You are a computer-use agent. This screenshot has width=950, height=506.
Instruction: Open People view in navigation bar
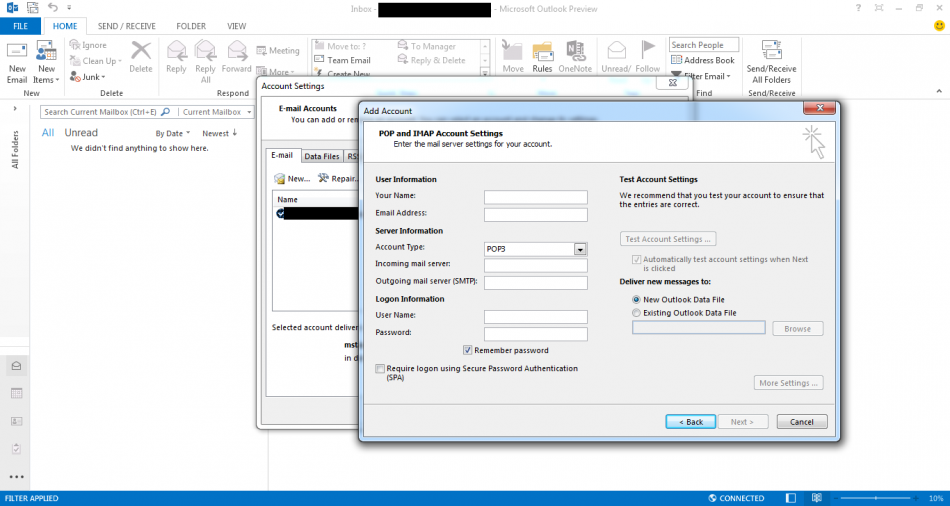click(16, 421)
